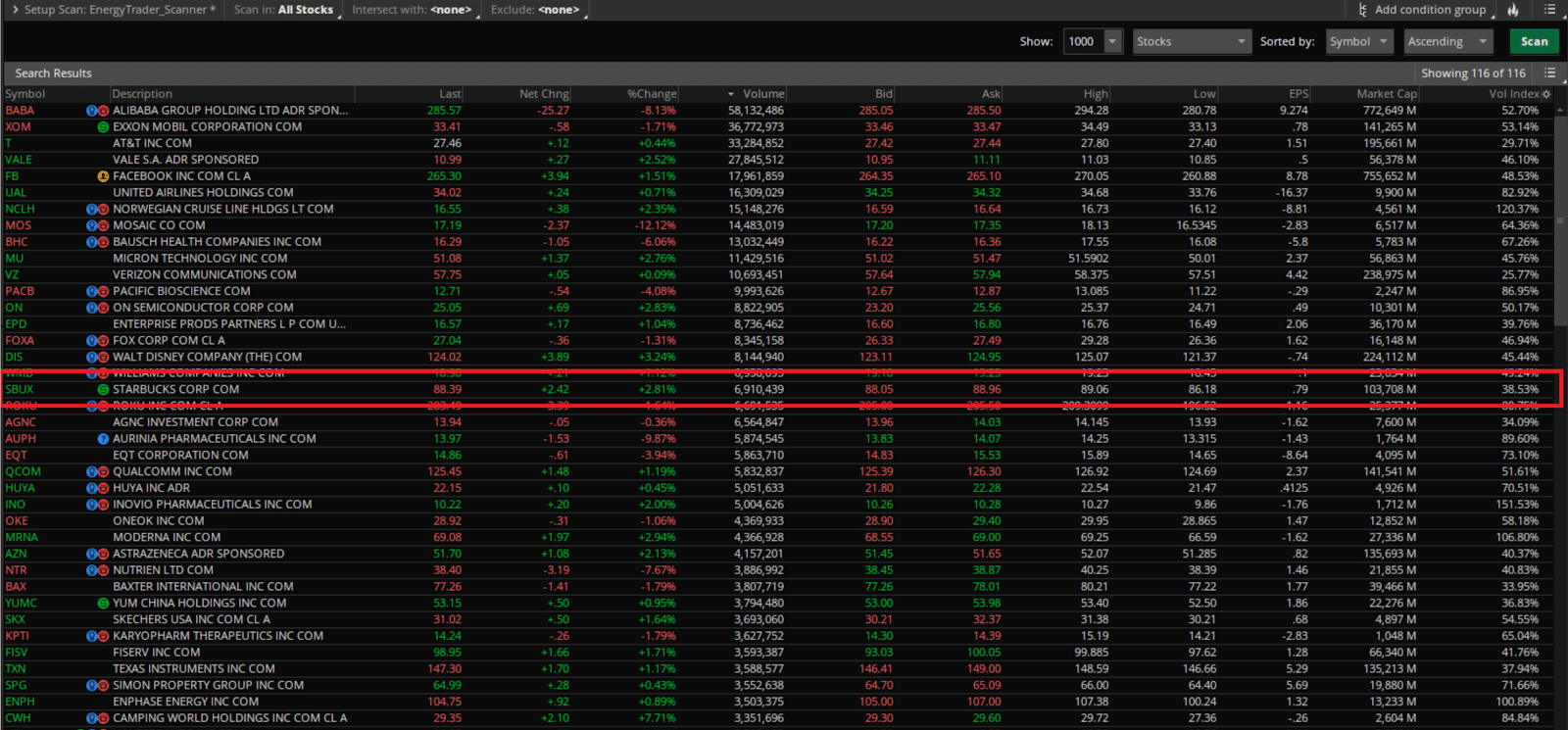Viewport: 1568px width, 730px height.
Task: Click the red phone icon in QCOM row
Action: coord(103,472)
